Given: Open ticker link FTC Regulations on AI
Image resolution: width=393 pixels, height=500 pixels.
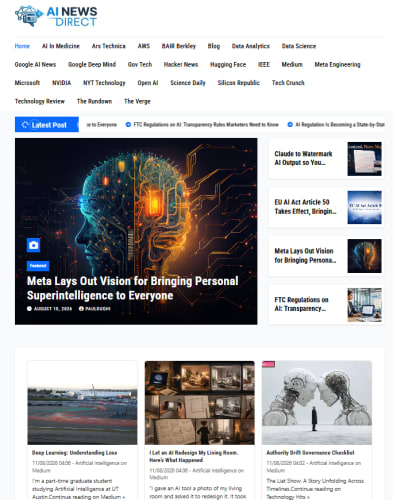Looking at the screenshot, I should click(x=206, y=125).
